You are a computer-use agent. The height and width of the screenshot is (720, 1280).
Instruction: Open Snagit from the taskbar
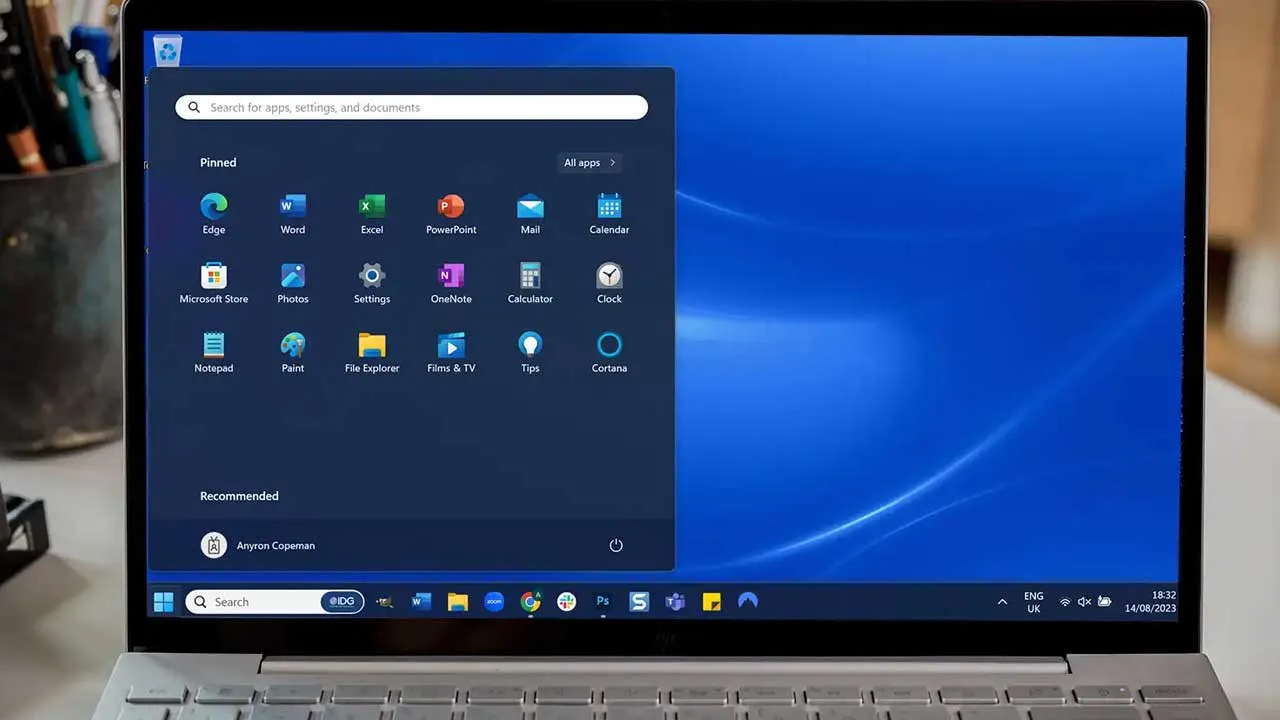click(x=639, y=601)
